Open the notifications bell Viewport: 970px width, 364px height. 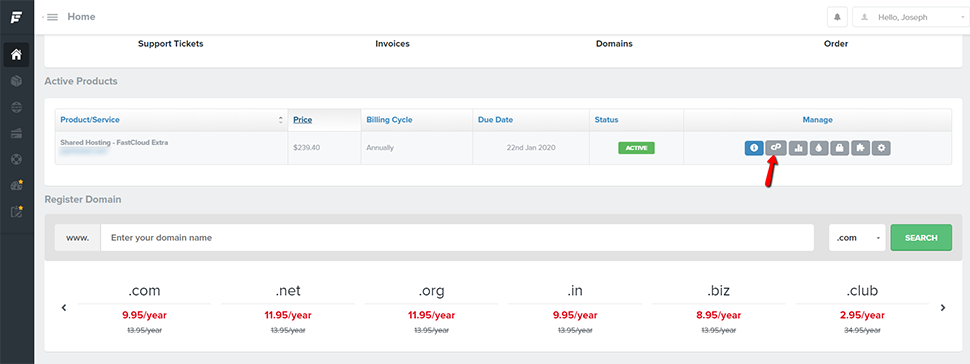[x=837, y=17]
